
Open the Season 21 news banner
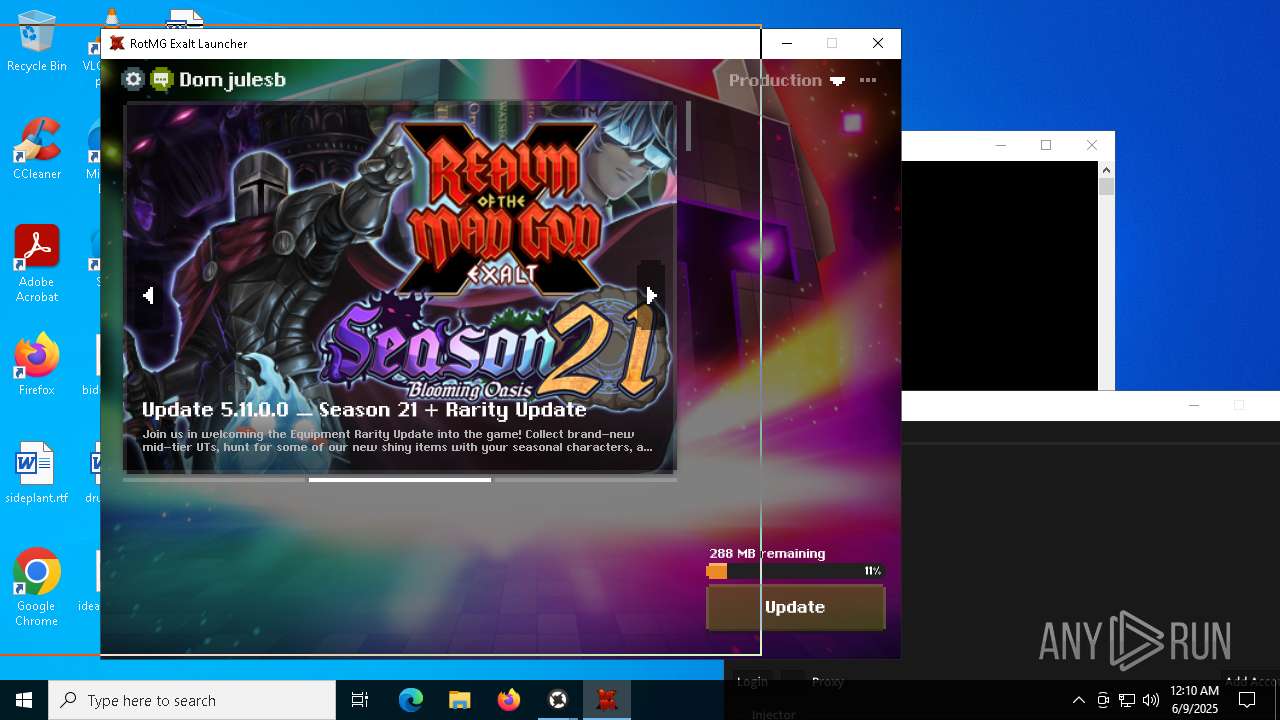pos(400,286)
